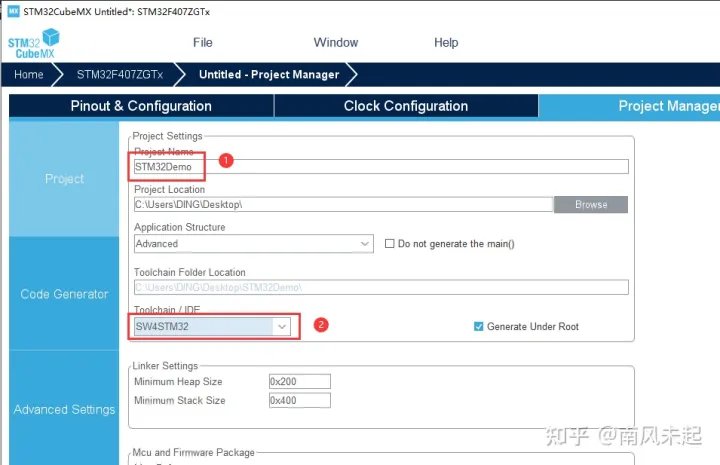Open the Toolchain / IDE dropdown

[212, 326]
